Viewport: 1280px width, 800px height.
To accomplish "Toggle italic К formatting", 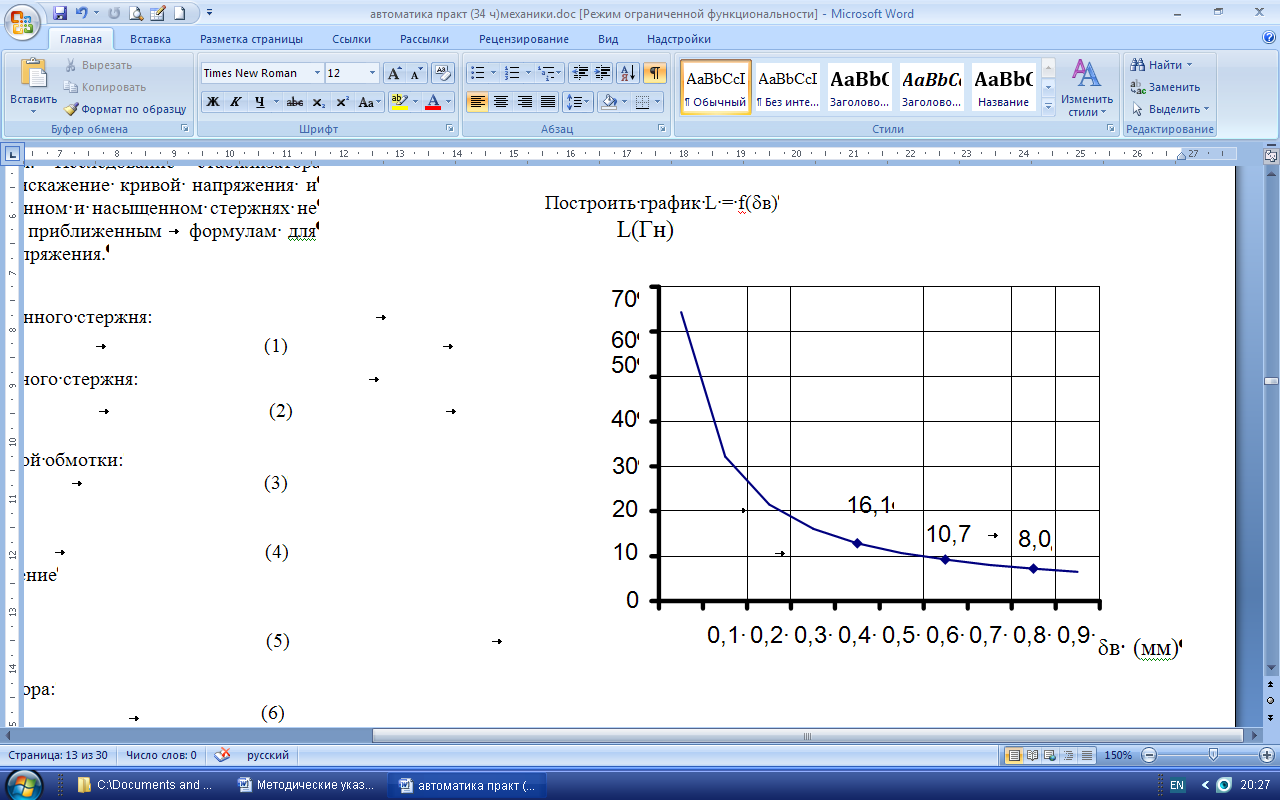I will 236,102.
